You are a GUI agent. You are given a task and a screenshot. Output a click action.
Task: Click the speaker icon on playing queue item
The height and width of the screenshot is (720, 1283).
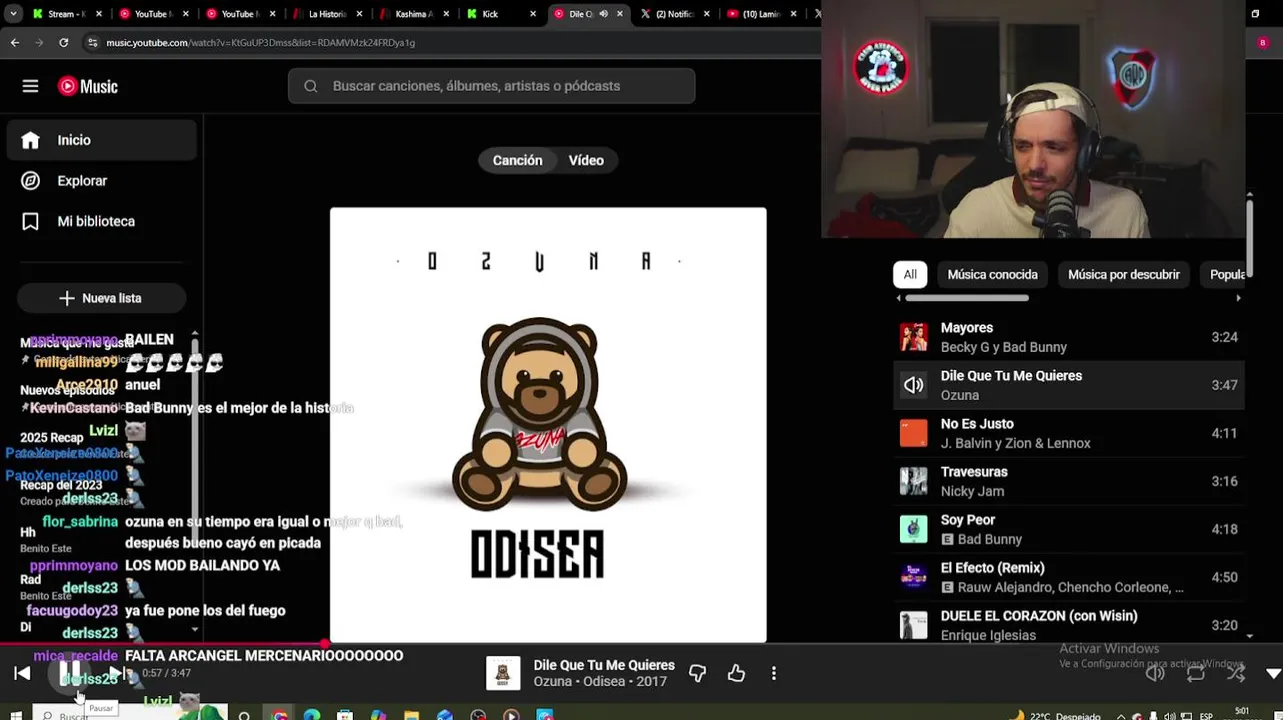coord(913,385)
